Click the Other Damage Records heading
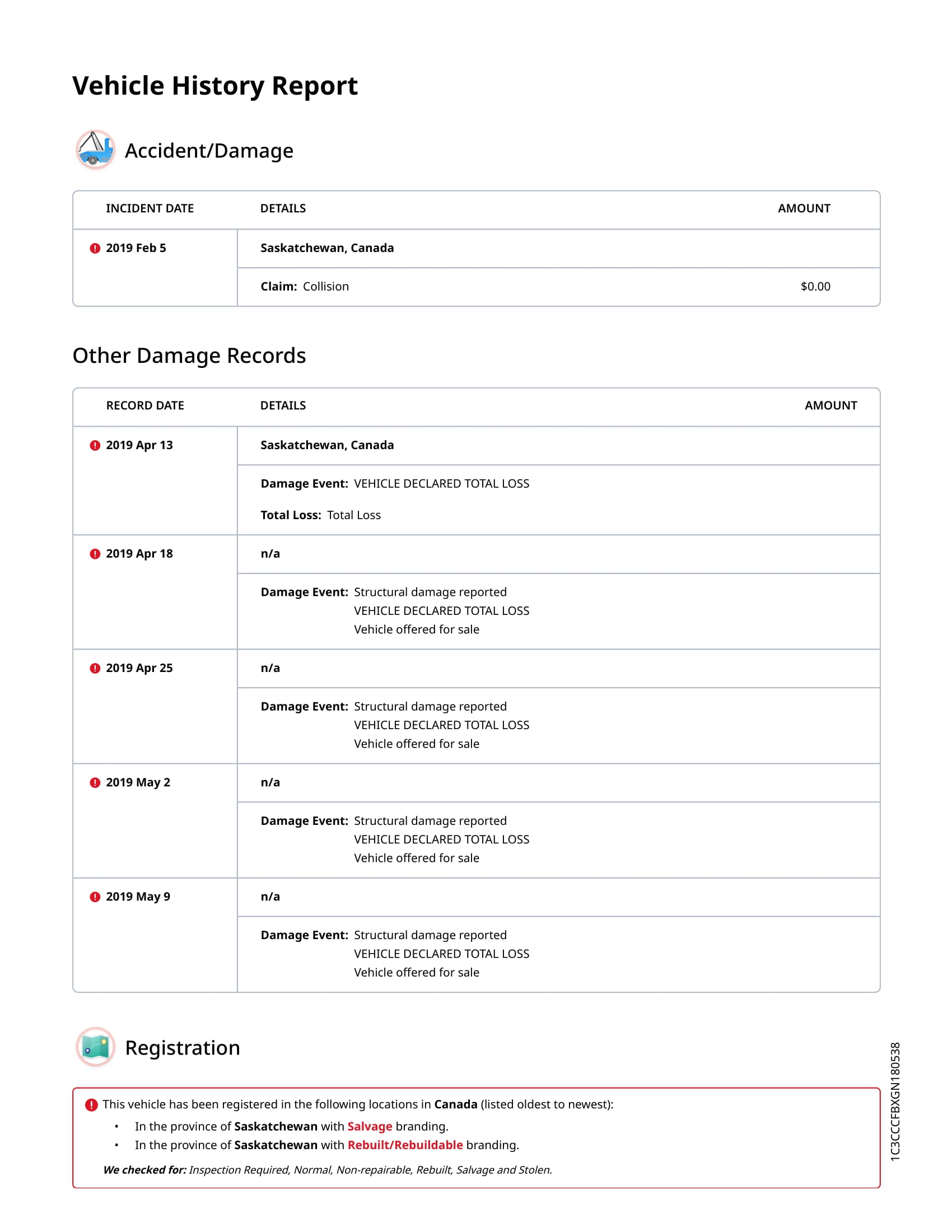The image size is (952, 1232). tap(189, 356)
